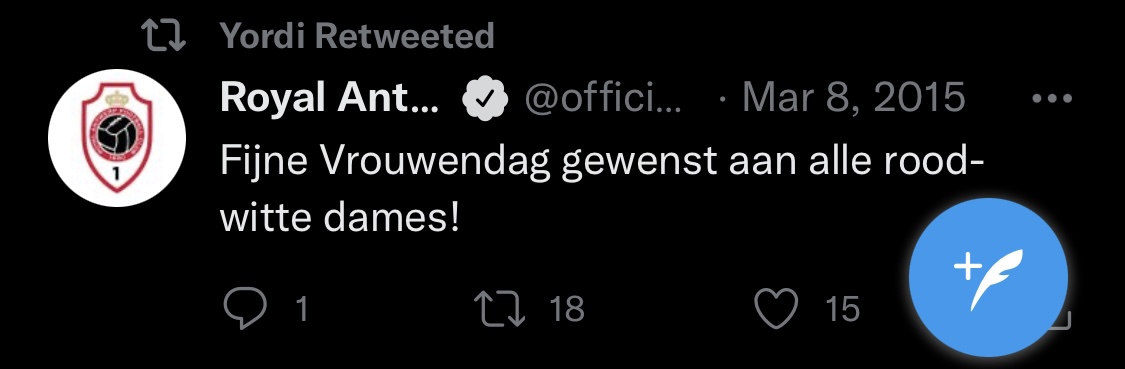Click the retweet count 18
This screenshot has height=369, width=1125.
click(567, 309)
